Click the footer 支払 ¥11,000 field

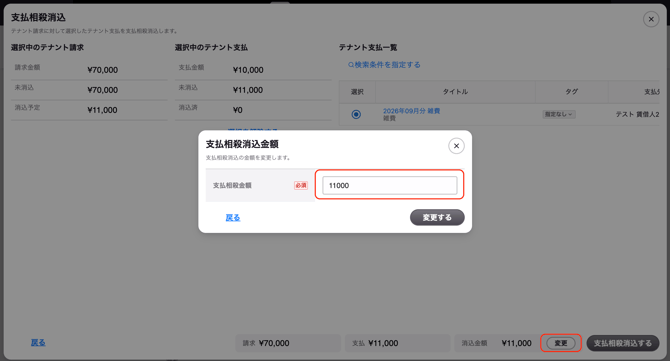point(397,343)
